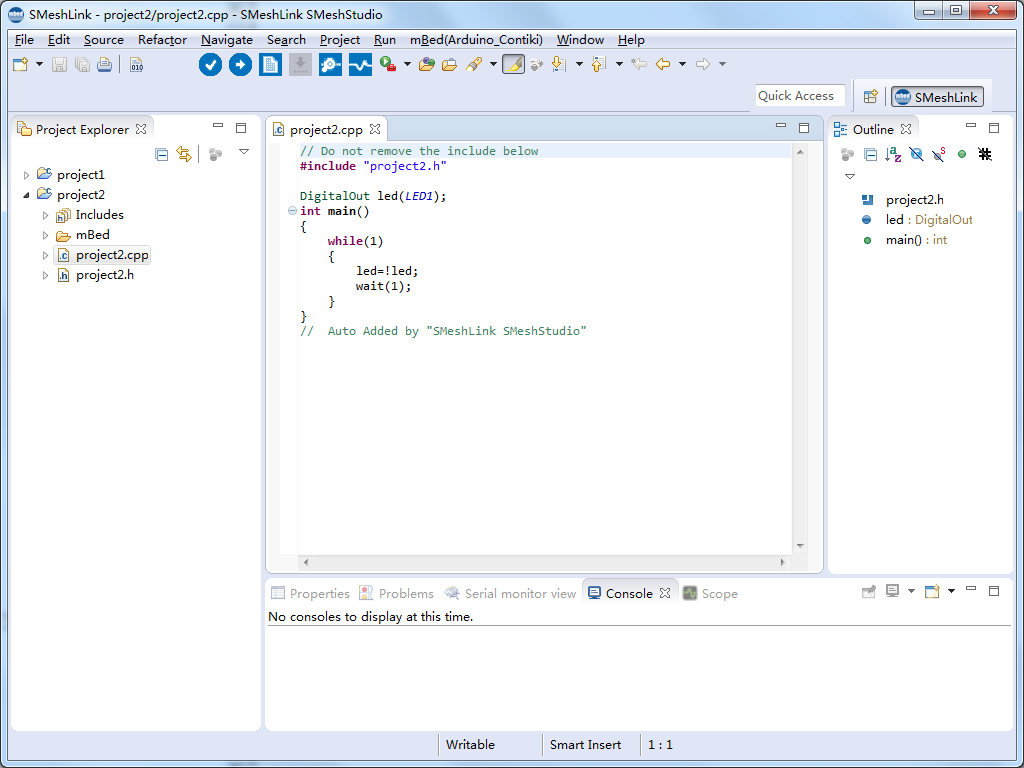Image resolution: width=1024 pixels, height=768 pixels.
Task: Expand project2.cpp in Project Explorer
Action: coord(45,255)
